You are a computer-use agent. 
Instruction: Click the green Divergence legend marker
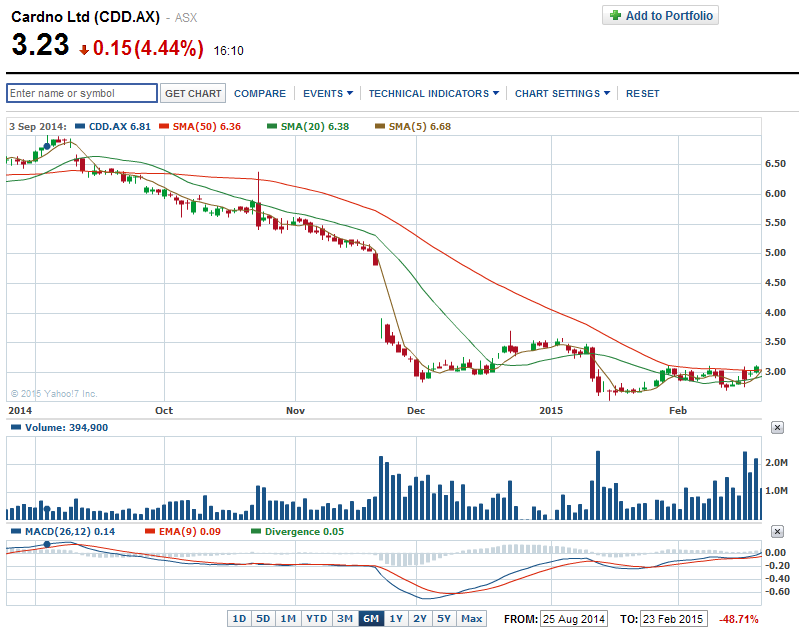(x=256, y=531)
